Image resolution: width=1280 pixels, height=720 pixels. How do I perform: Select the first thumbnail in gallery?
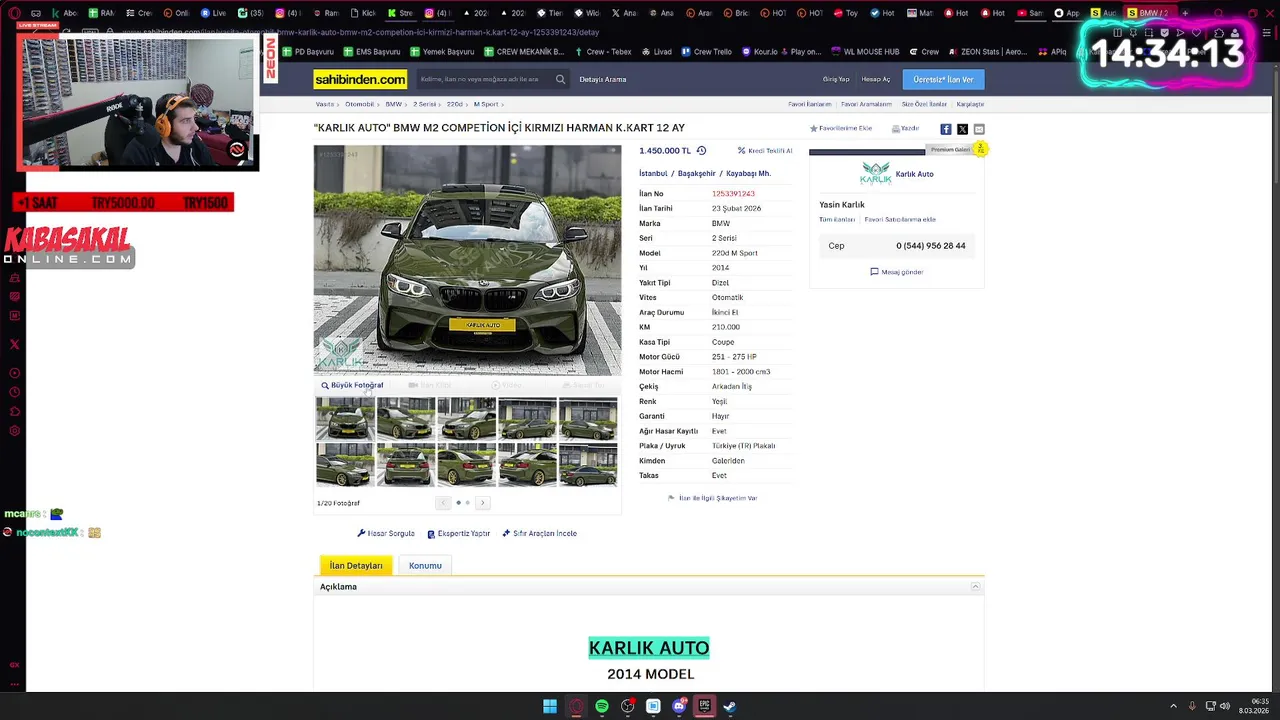coord(345,419)
